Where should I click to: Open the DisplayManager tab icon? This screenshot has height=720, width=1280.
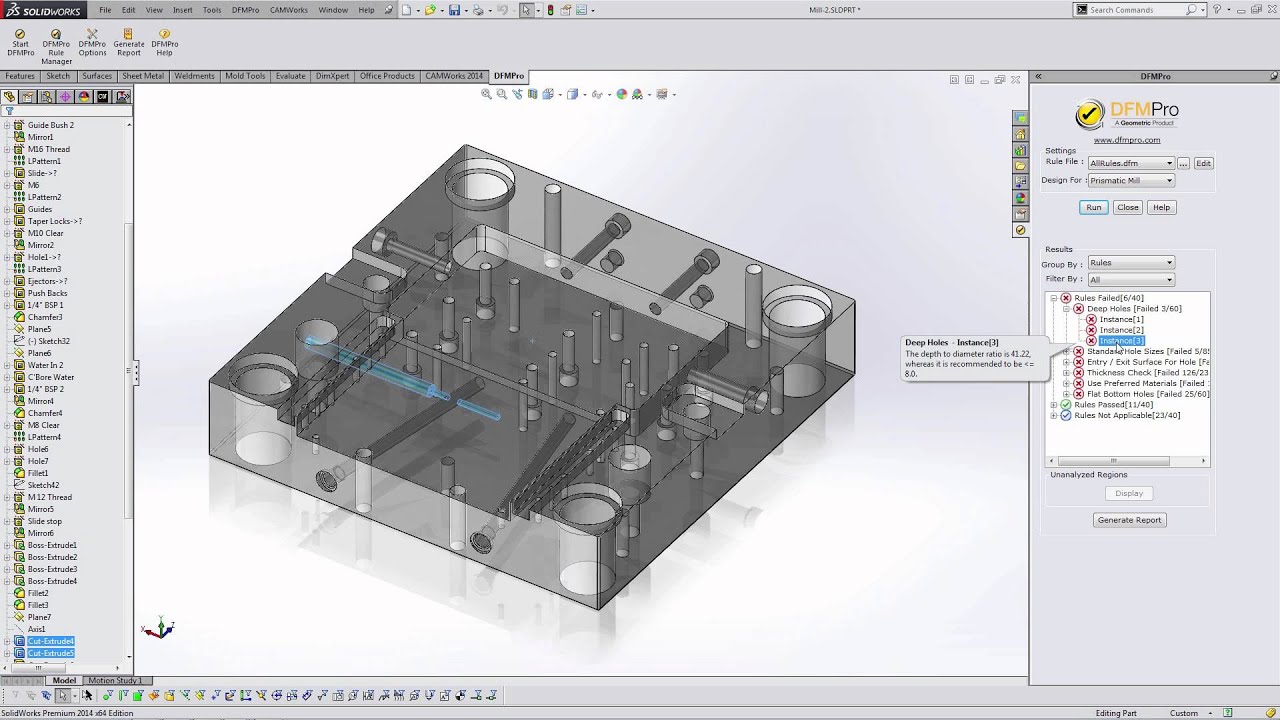(x=84, y=97)
